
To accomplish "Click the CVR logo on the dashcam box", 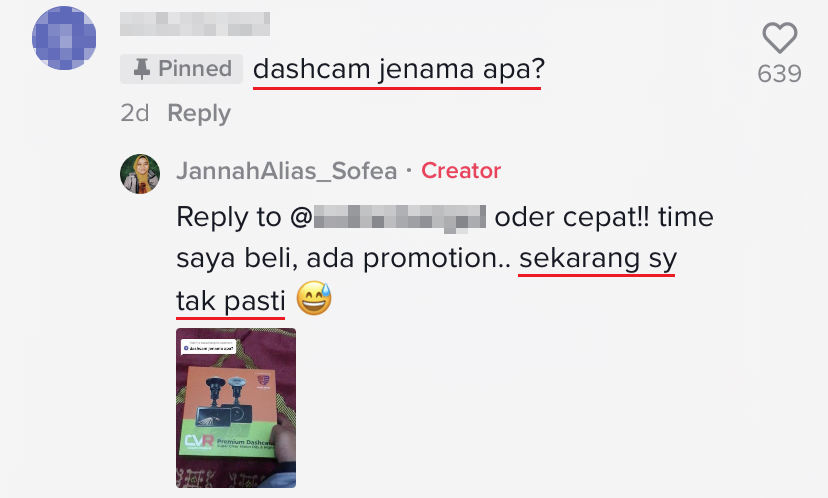I will 199,440.
